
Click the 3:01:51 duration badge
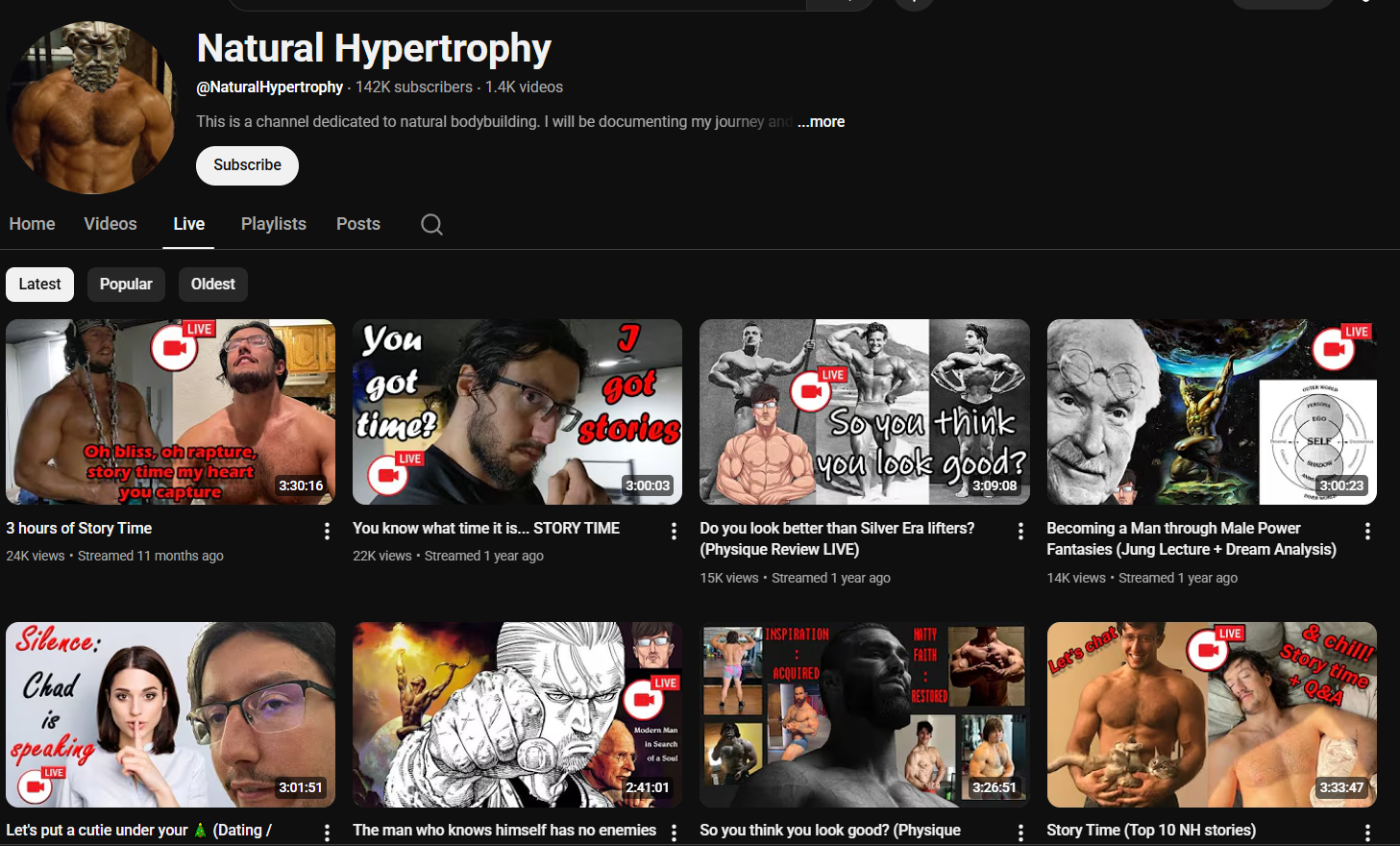point(301,787)
